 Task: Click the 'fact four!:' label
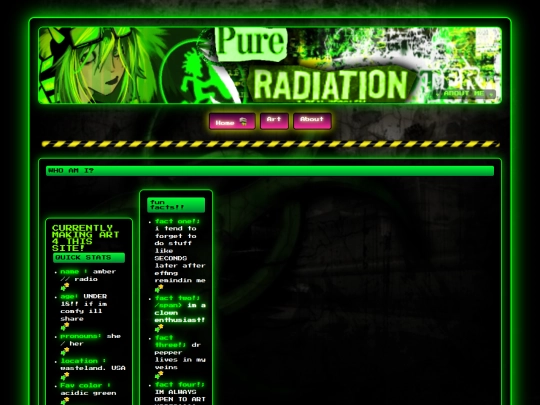[179, 384]
